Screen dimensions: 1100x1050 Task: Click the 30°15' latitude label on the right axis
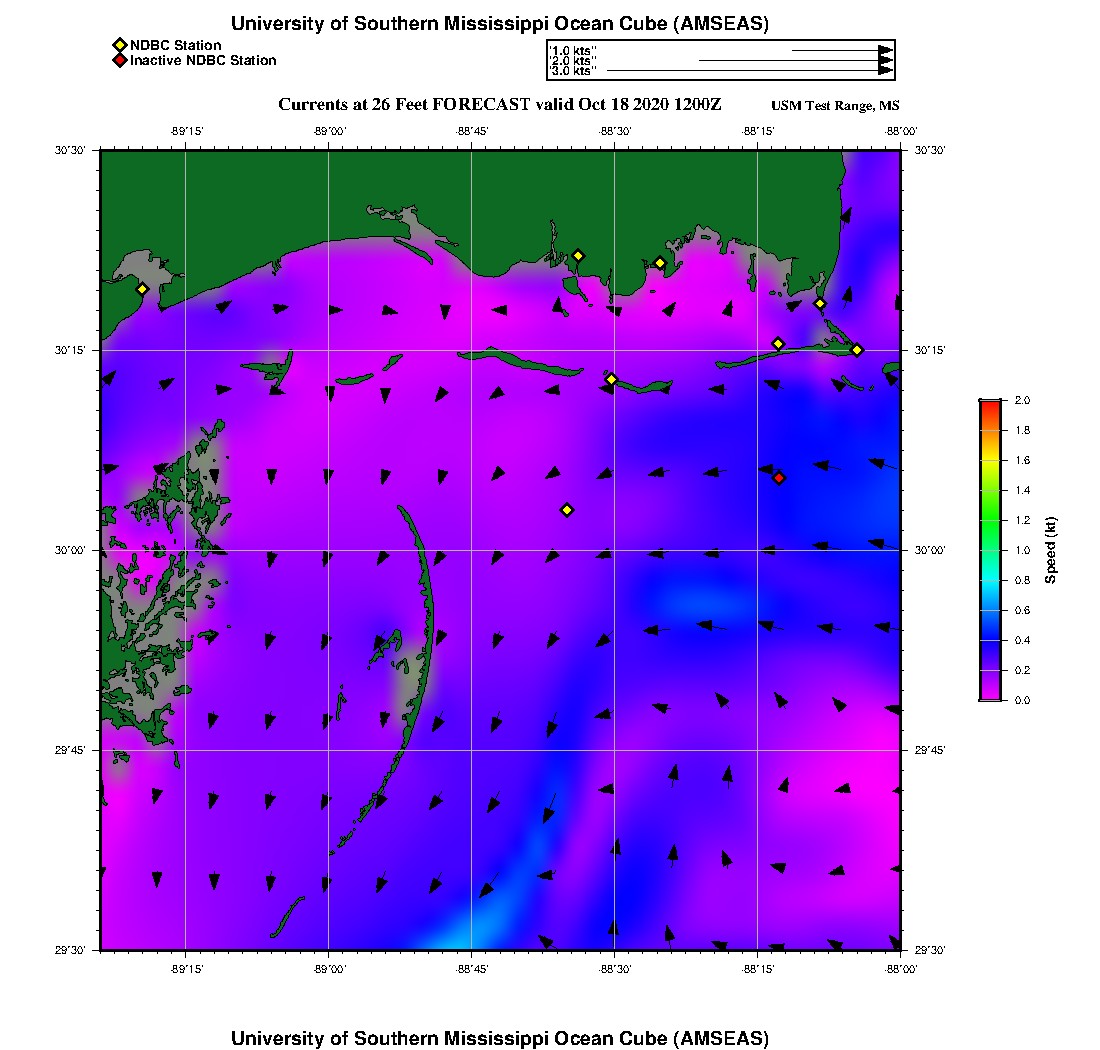(x=930, y=350)
